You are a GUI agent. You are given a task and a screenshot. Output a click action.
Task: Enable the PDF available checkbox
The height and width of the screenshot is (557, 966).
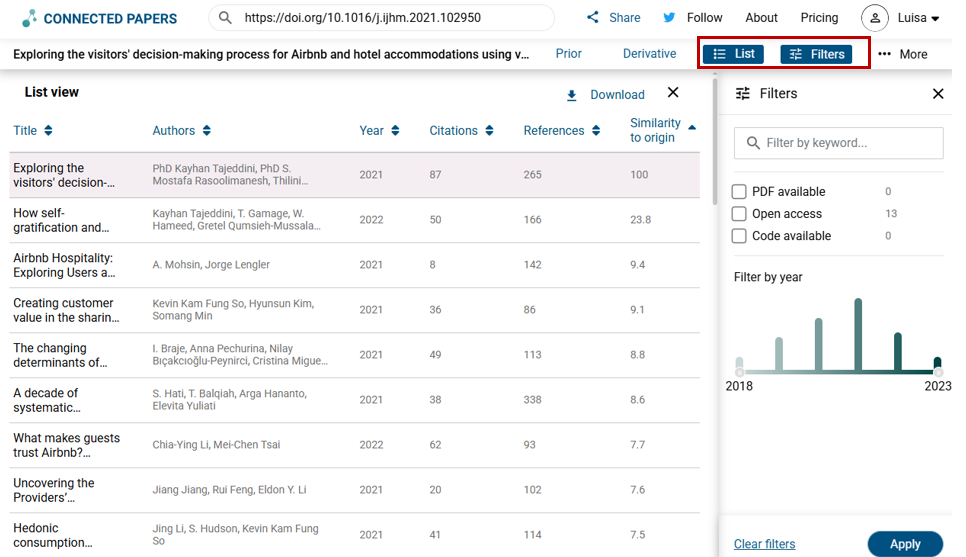click(739, 192)
